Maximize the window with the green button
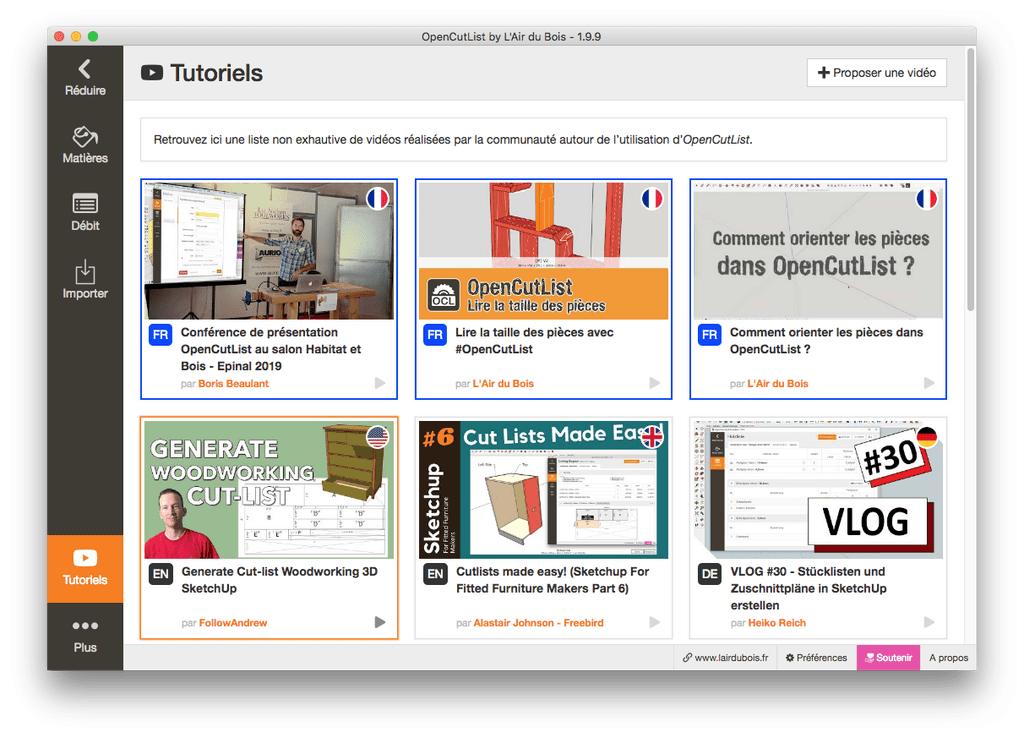The image size is (1024, 738). 93,37
